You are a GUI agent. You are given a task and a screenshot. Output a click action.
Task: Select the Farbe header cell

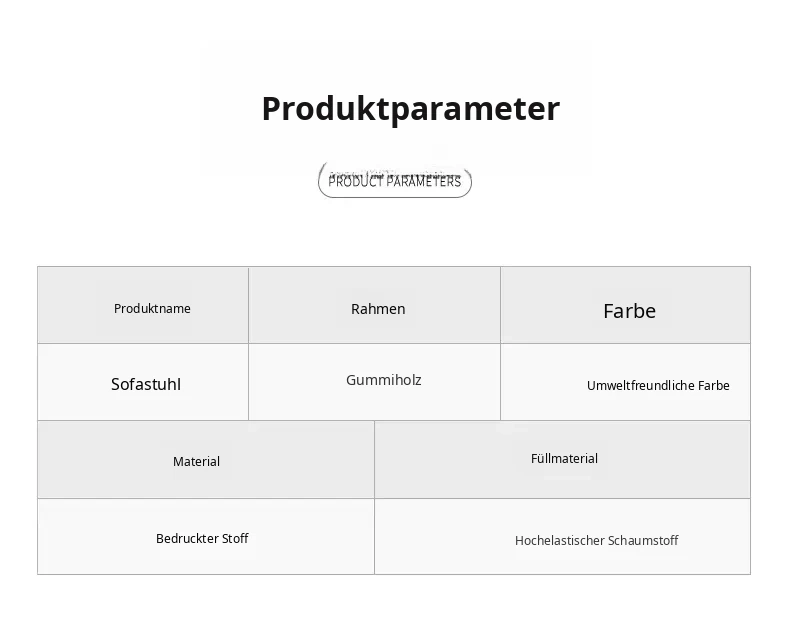click(x=625, y=305)
